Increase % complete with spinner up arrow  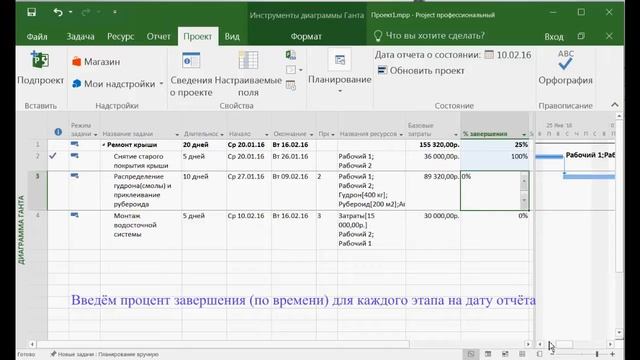pyautogui.click(x=524, y=181)
